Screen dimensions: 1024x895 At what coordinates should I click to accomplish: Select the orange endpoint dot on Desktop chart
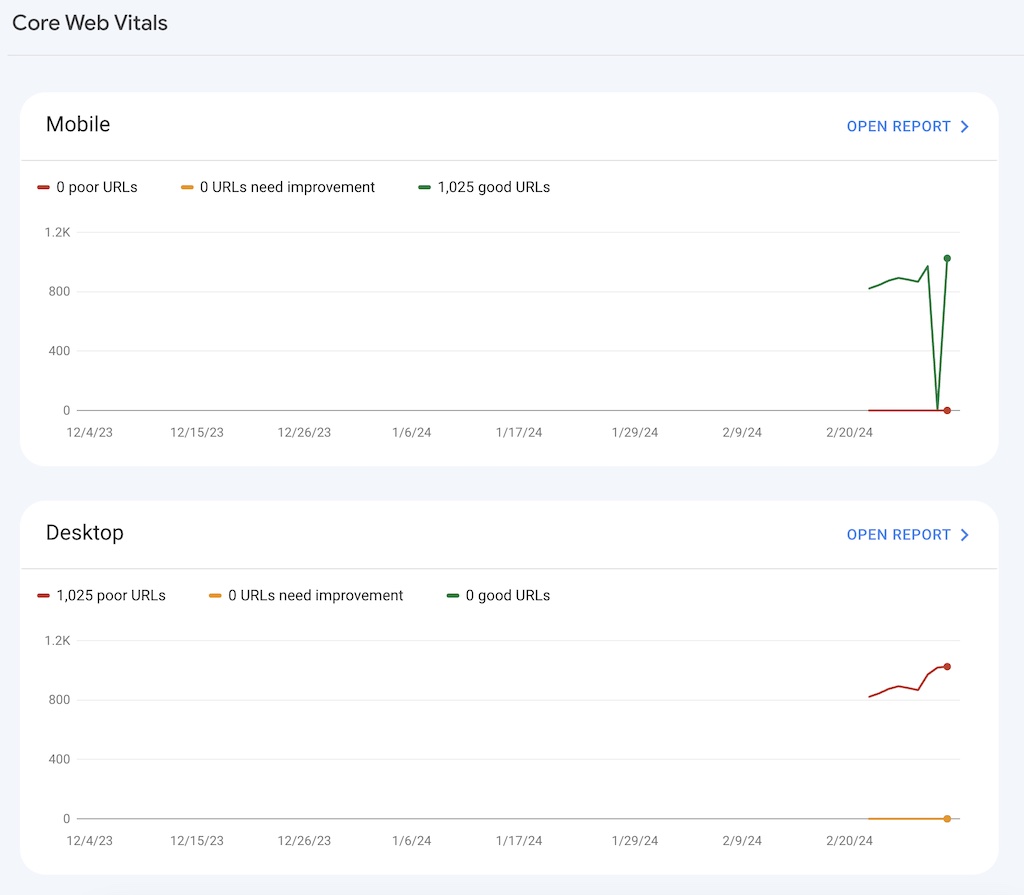point(947,818)
